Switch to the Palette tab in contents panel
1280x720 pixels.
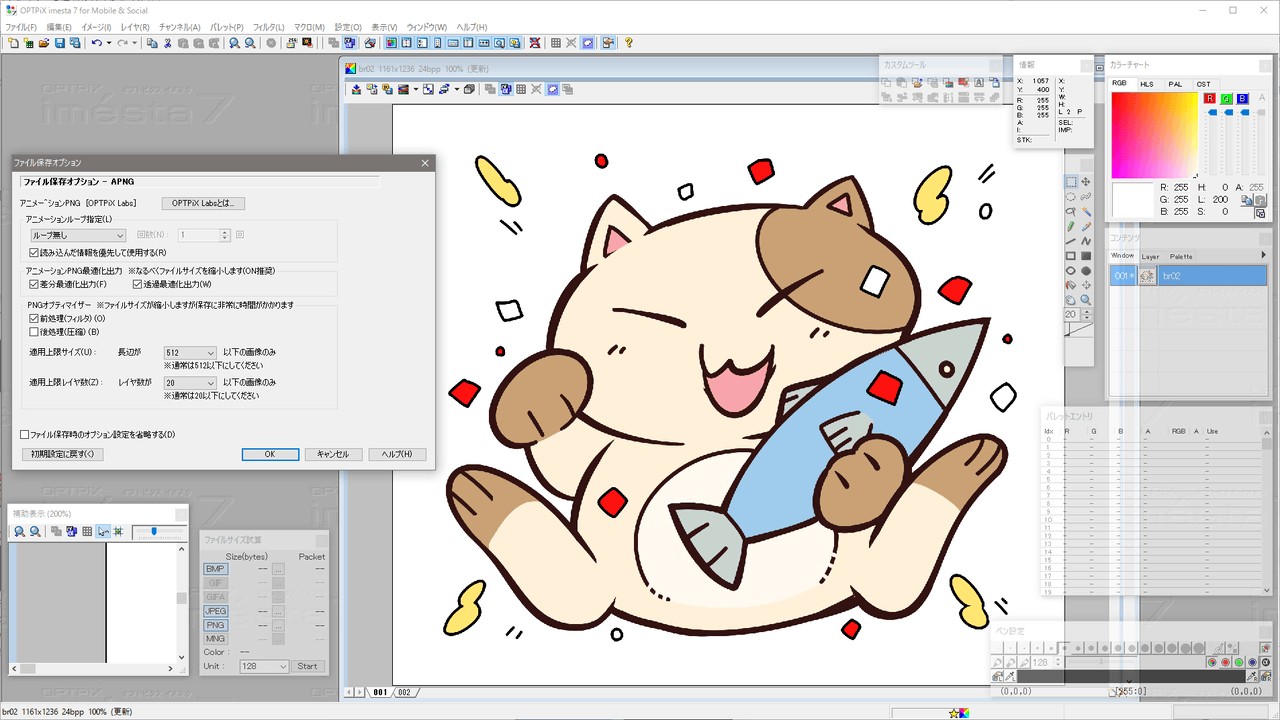point(1181,256)
